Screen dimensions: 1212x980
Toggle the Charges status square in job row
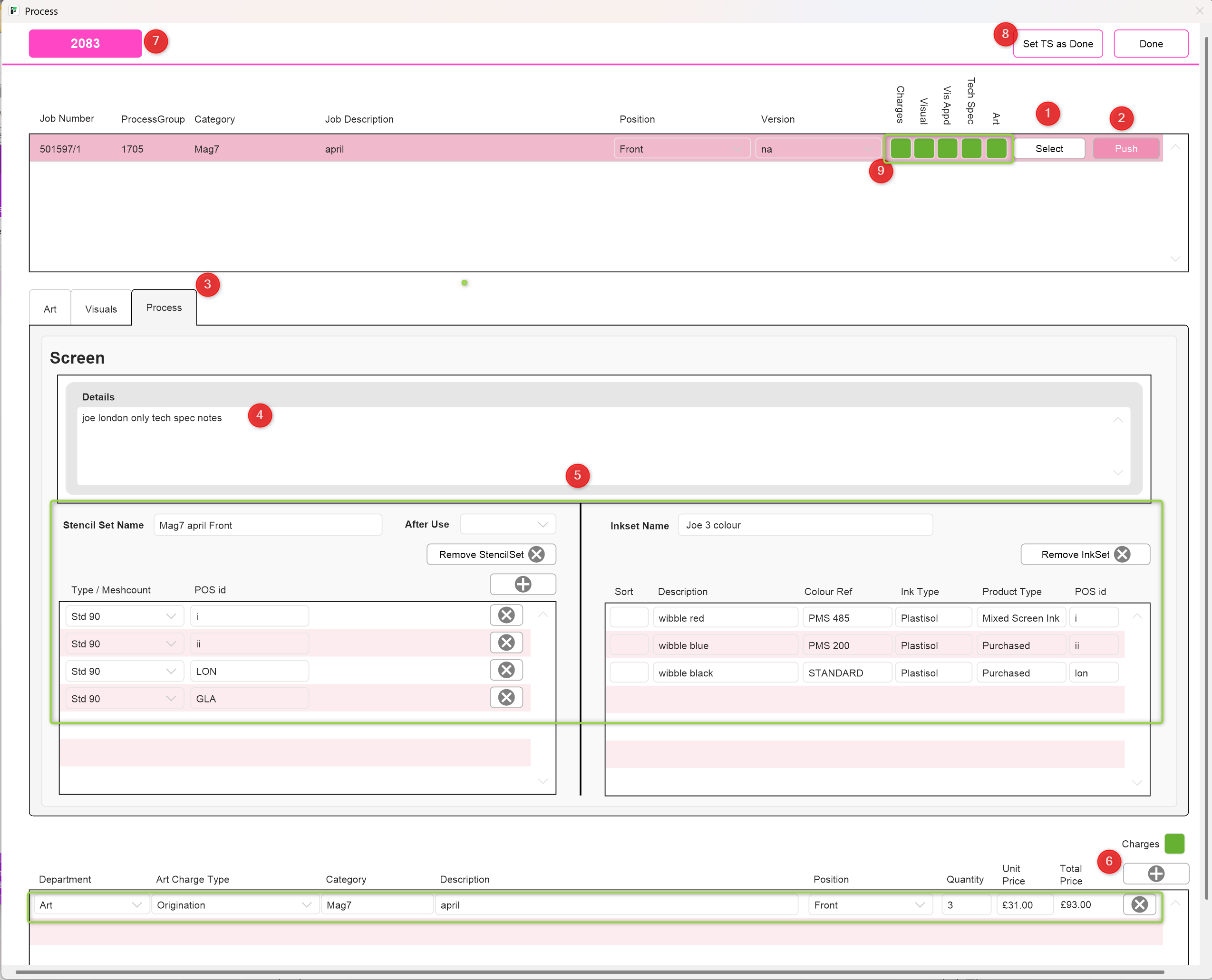[900, 148]
